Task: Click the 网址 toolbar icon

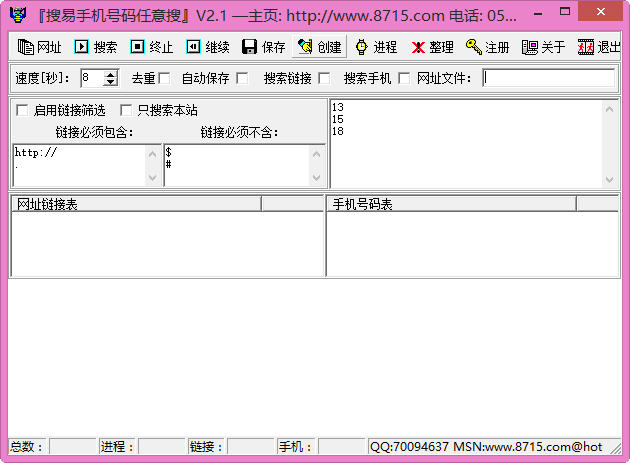Action: pos(26,47)
